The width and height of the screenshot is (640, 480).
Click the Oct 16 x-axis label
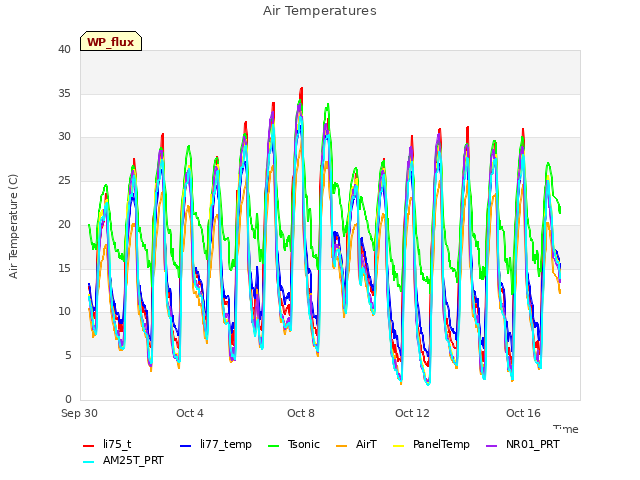tap(523, 413)
